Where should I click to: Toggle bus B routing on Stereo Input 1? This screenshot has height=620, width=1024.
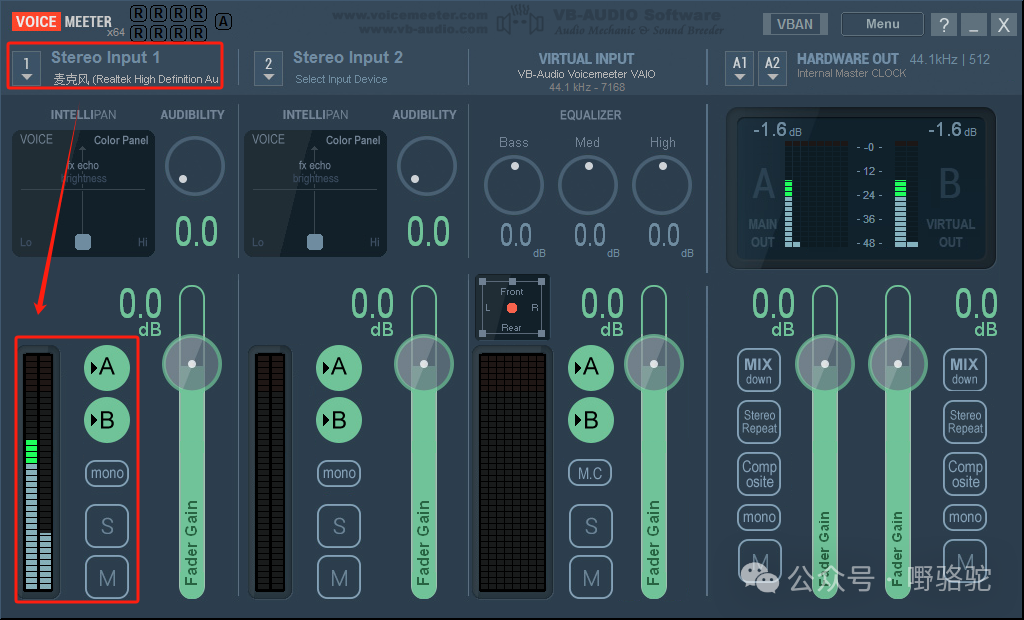106,420
